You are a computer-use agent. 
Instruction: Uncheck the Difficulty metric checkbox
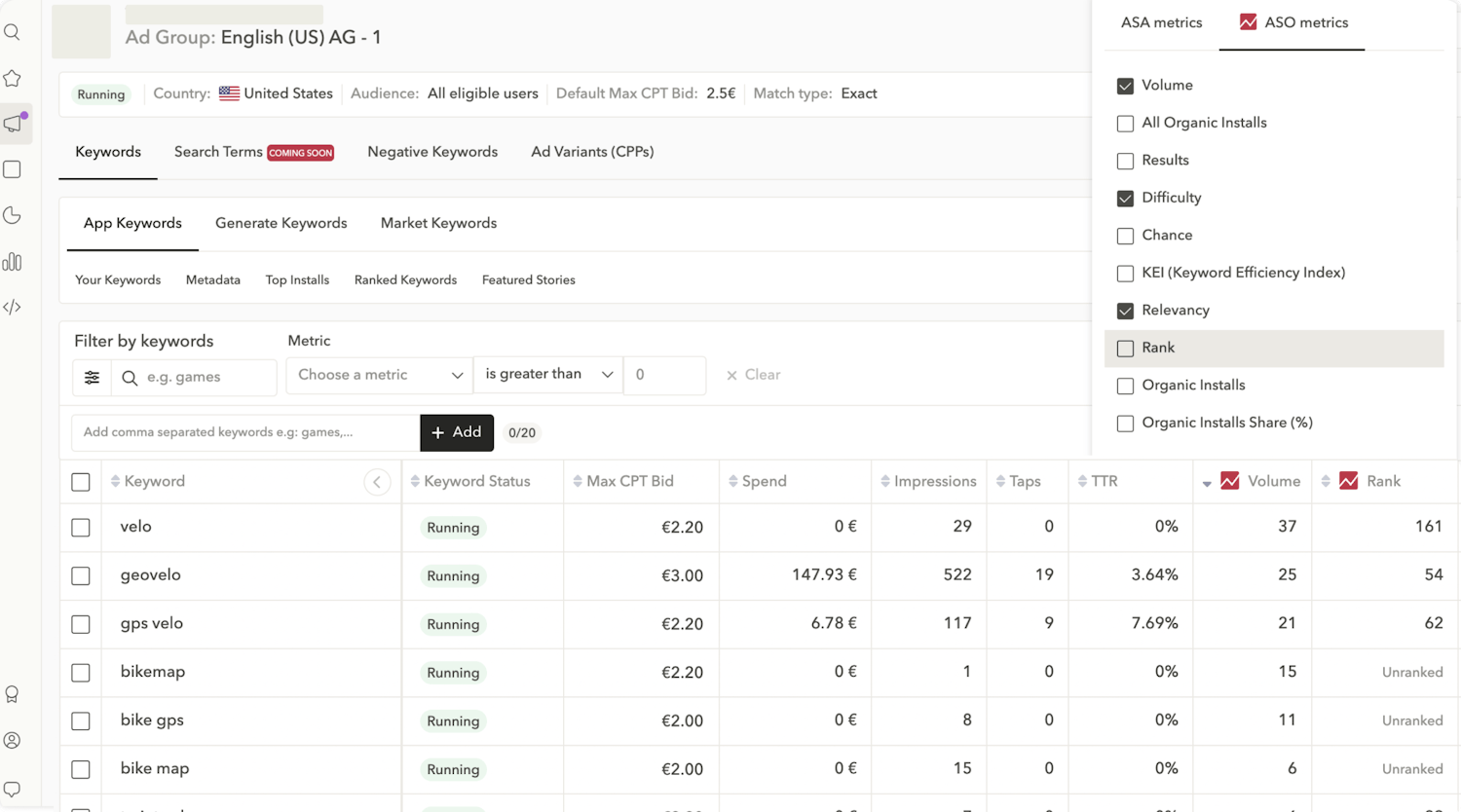tap(1125, 199)
